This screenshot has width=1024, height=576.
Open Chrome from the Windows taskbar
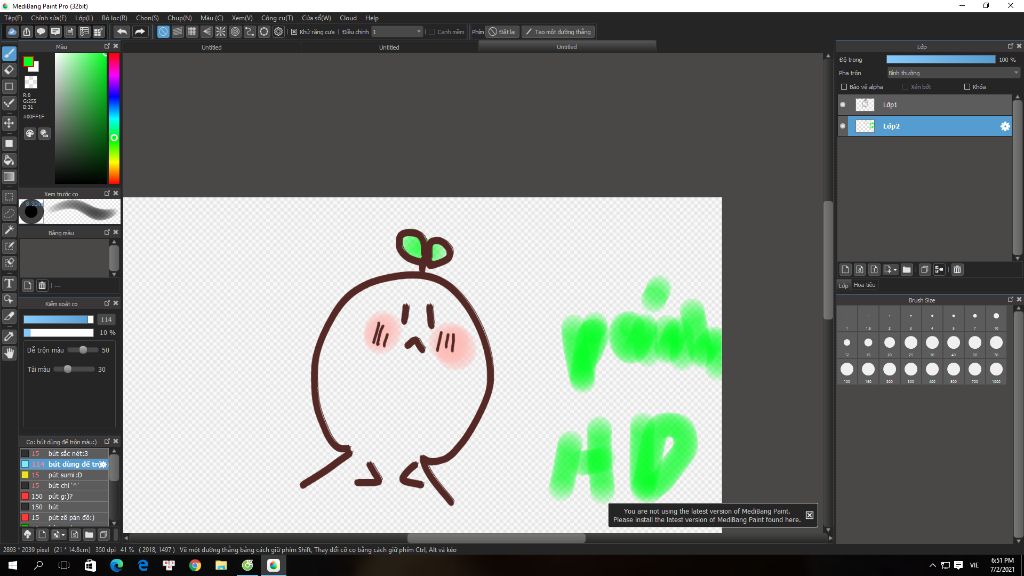coord(195,566)
